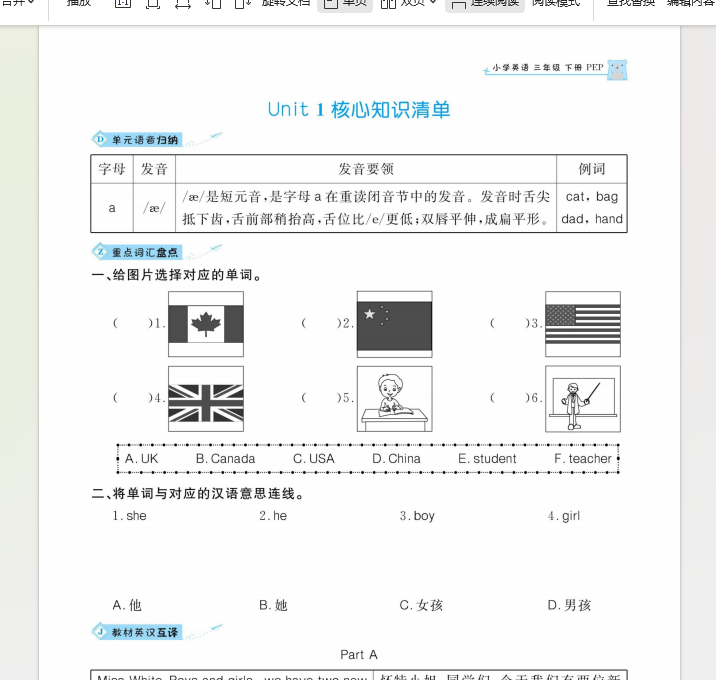Click the title 'Unit 1 核心知识清单'
The image size is (716, 680).
(x=359, y=110)
